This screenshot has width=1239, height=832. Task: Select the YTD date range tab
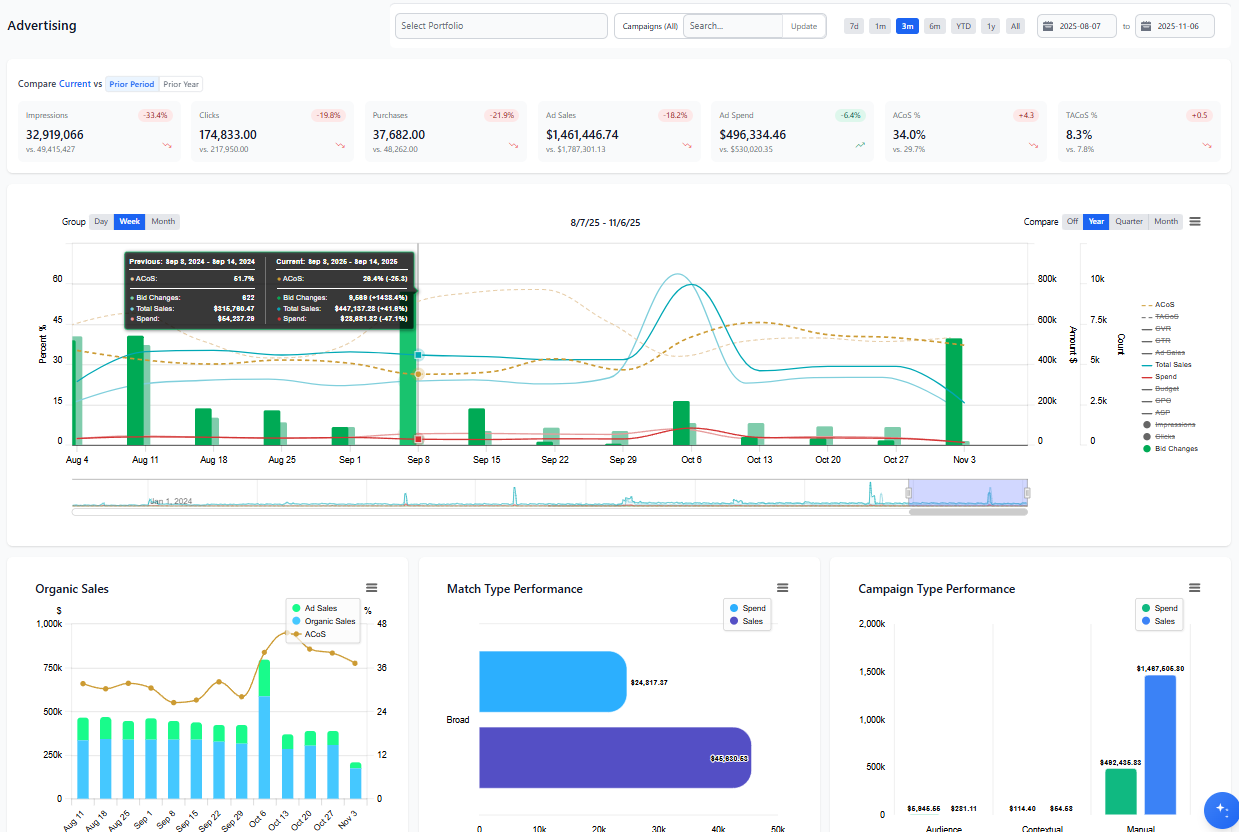[962, 25]
